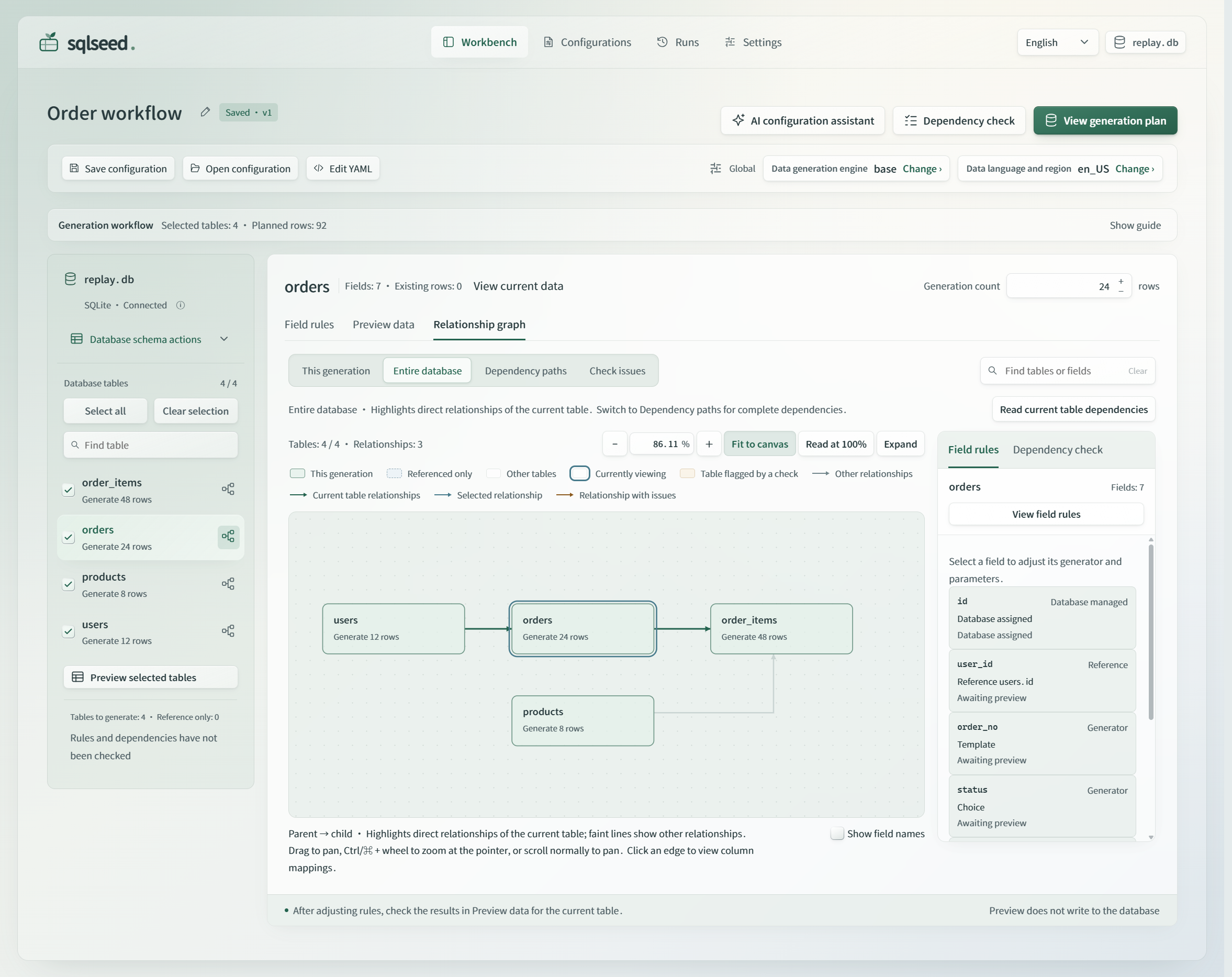The image size is (1232, 977).
Task: Click Open configuration
Action: (x=240, y=168)
